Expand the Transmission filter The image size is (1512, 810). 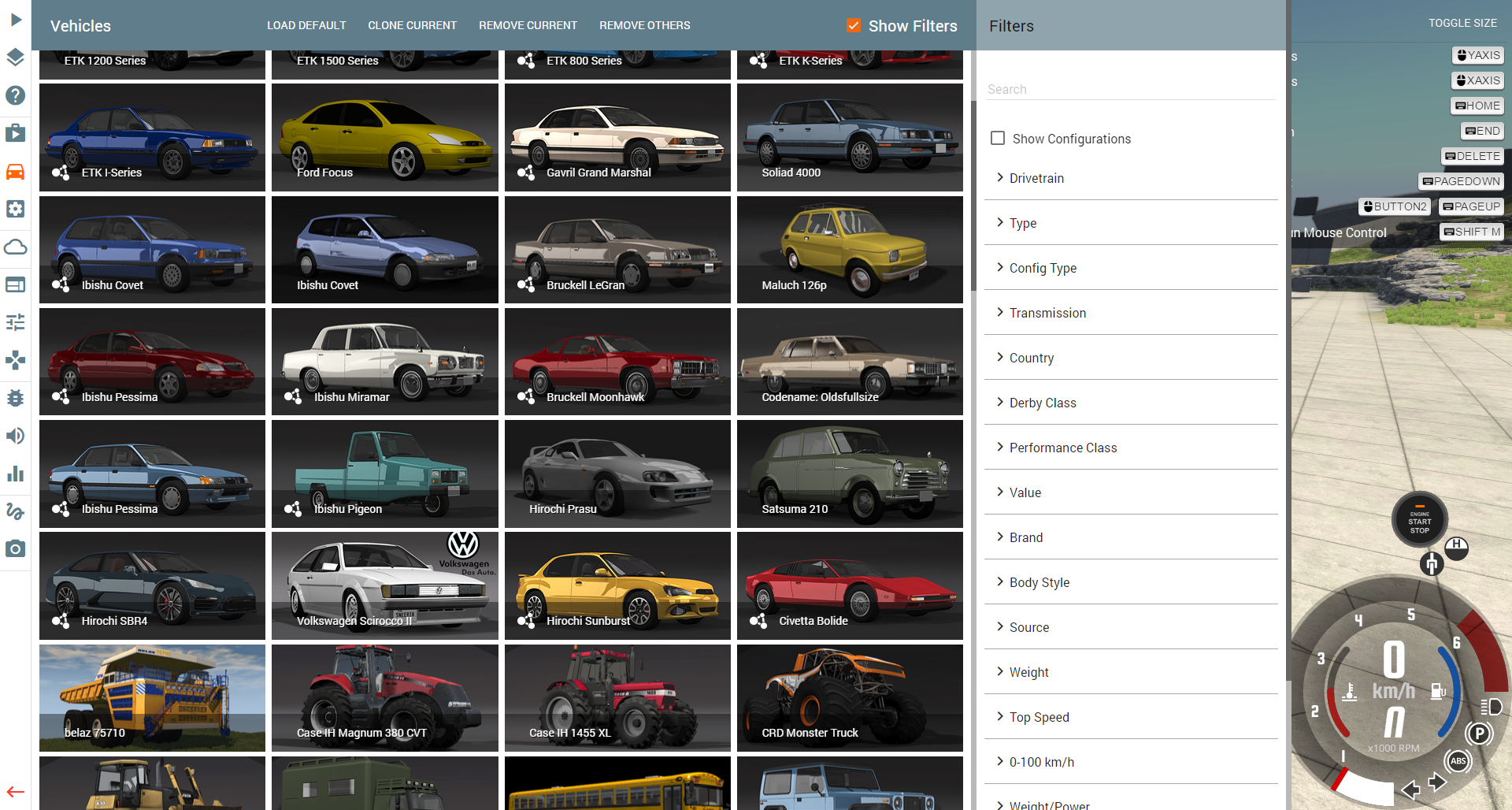pos(1131,313)
